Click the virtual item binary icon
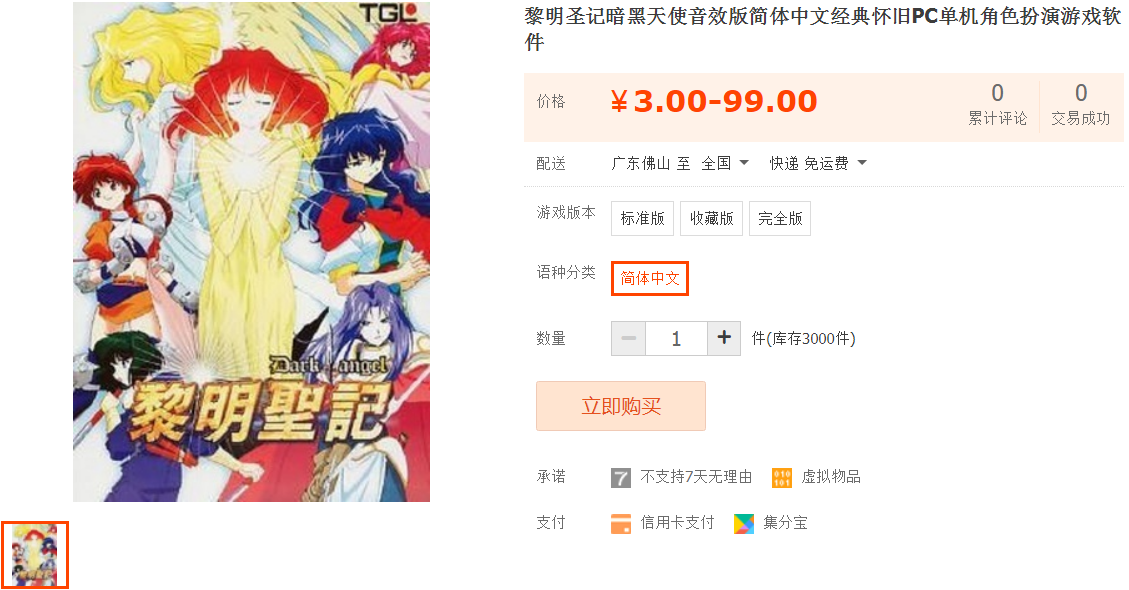 tap(782, 478)
